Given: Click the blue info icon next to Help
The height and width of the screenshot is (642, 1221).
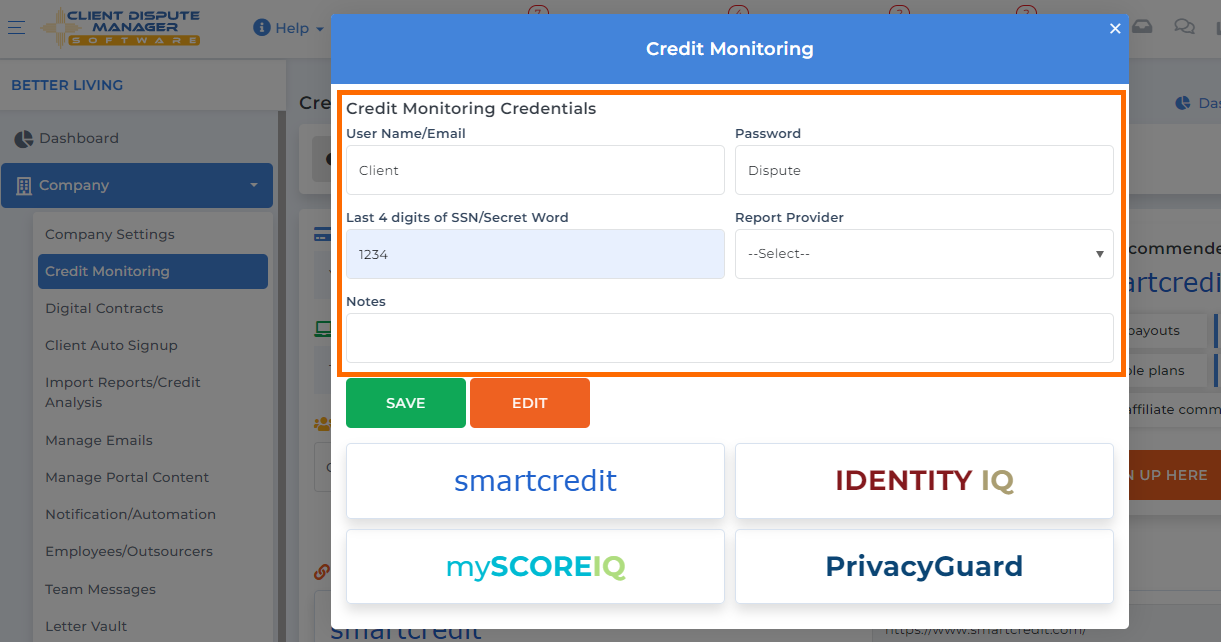Looking at the screenshot, I should 263,27.
